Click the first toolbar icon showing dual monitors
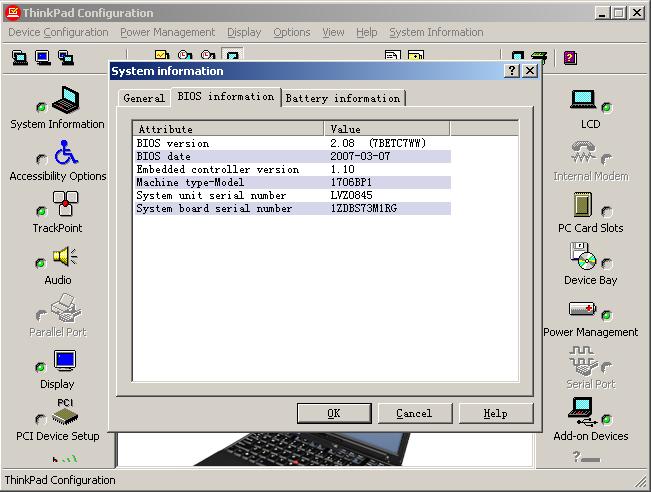Viewport: 651px width, 492px height. tap(20, 57)
